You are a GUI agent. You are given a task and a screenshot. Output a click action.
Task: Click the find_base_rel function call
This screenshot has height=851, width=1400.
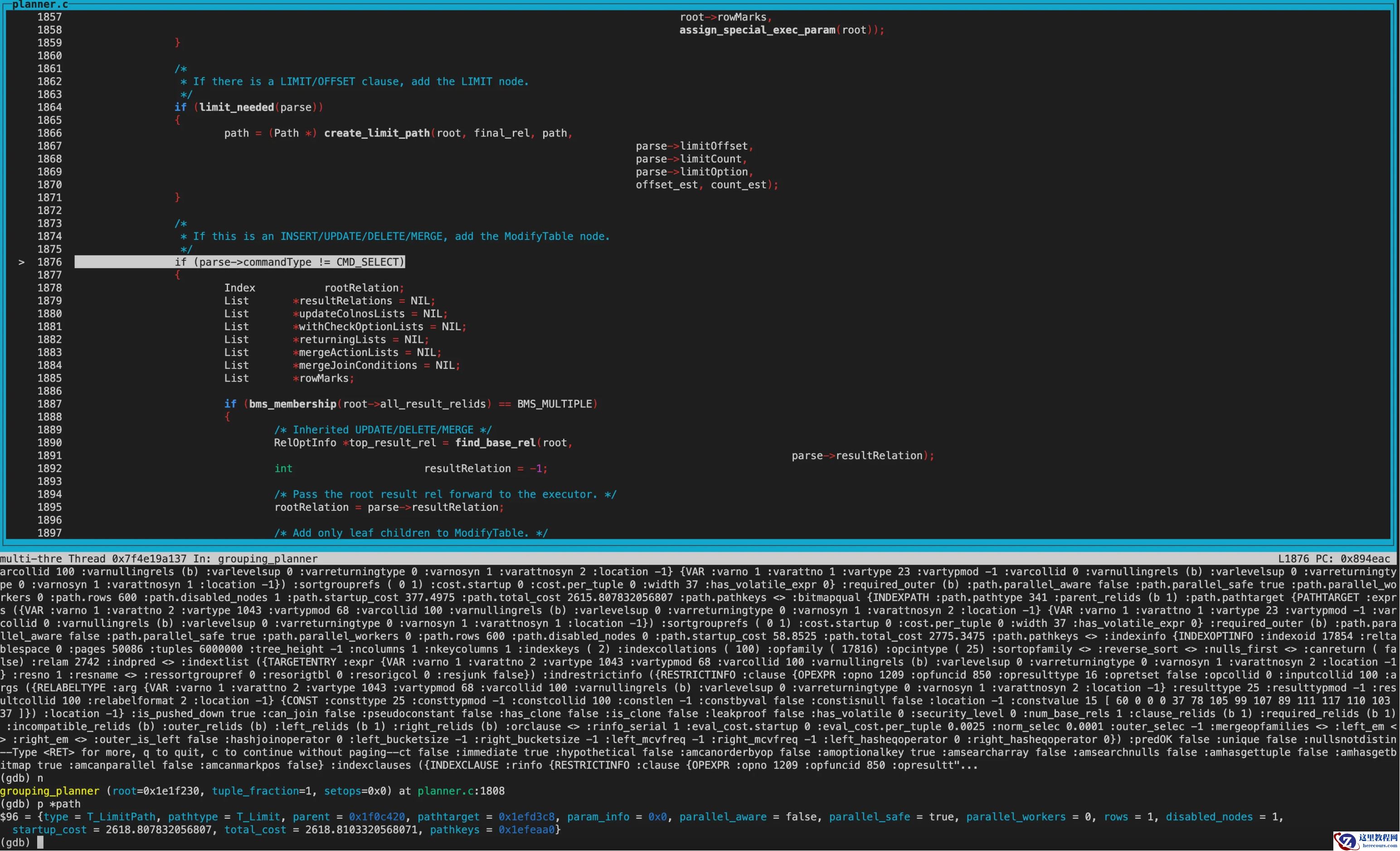(x=495, y=443)
